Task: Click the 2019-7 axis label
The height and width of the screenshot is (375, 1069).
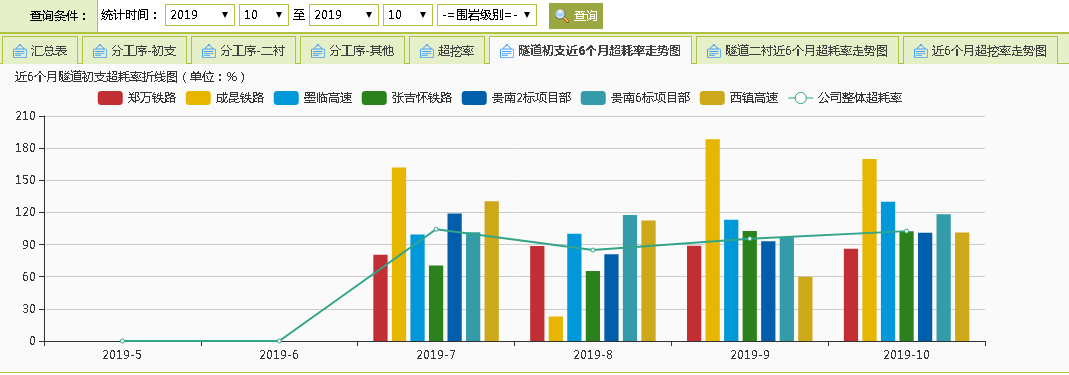Action: [x=436, y=355]
